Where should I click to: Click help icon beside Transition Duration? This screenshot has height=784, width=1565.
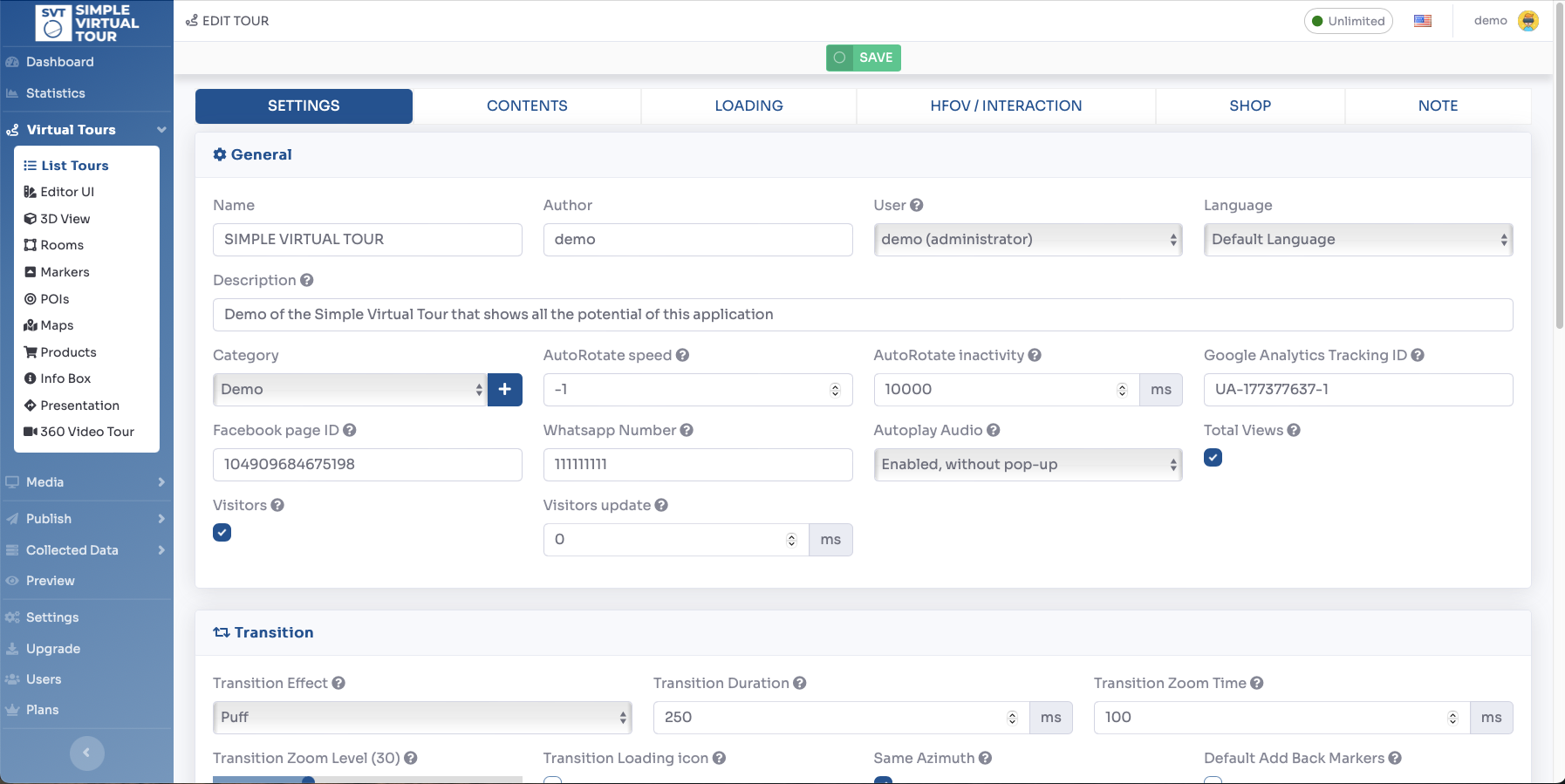[800, 683]
